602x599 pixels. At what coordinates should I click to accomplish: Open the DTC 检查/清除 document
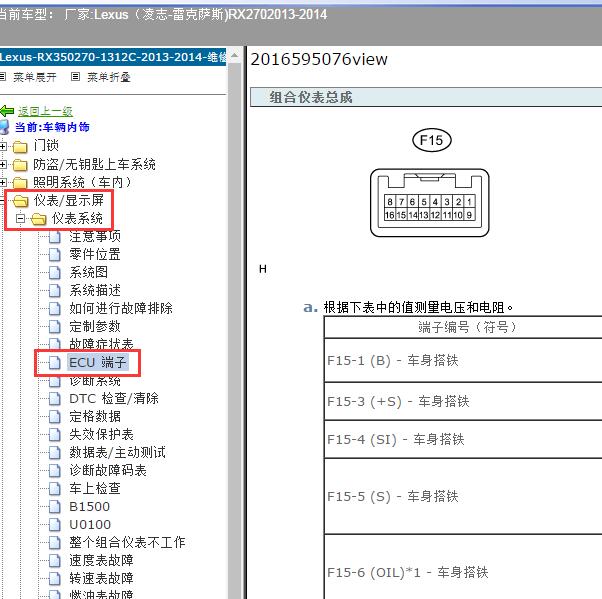tap(114, 399)
